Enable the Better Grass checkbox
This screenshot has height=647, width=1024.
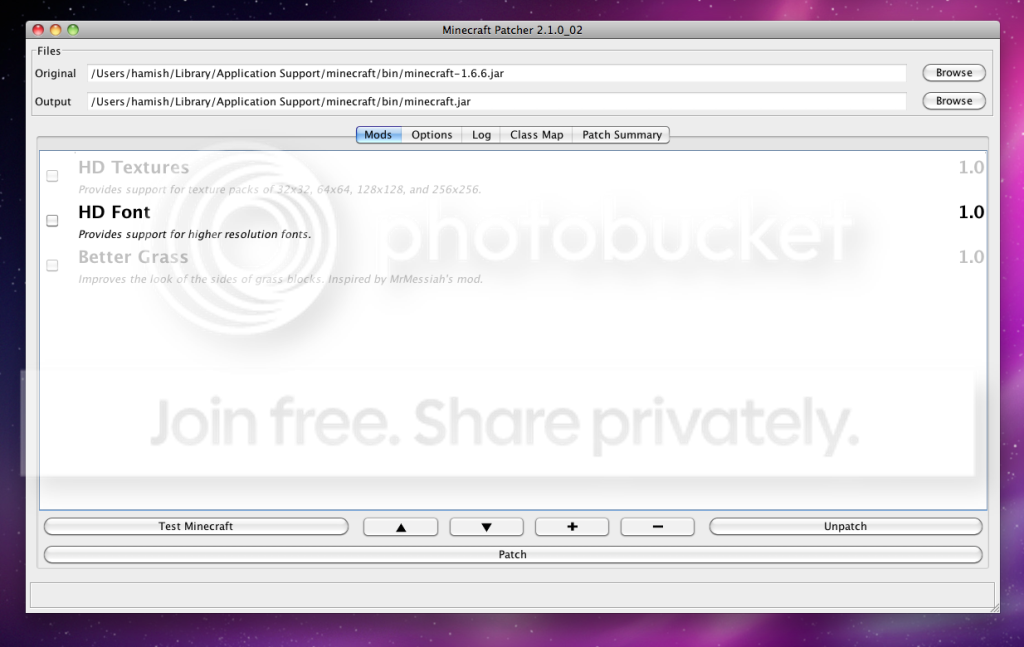tap(52, 266)
